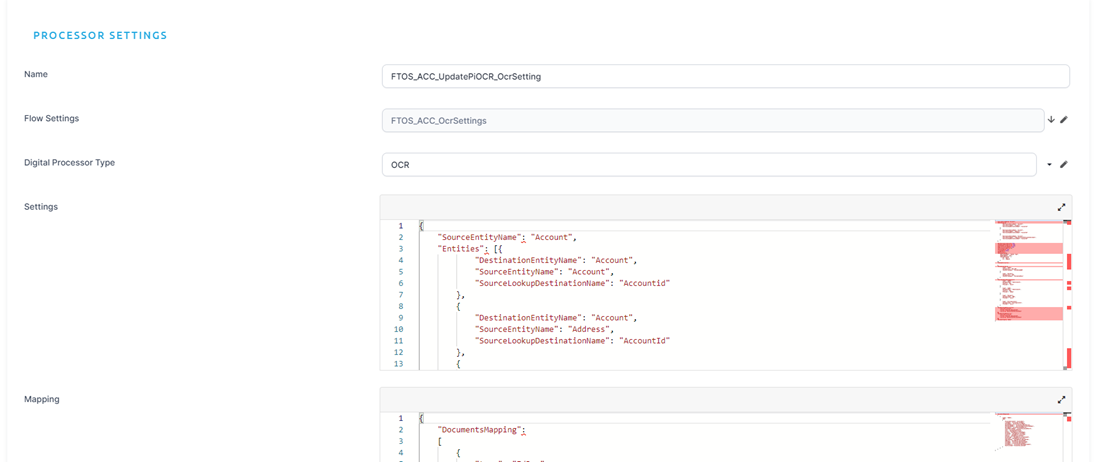
Task: Click the Flow Settings FTOS_ACC_OcrSettings field
Action: [x=712, y=120]
